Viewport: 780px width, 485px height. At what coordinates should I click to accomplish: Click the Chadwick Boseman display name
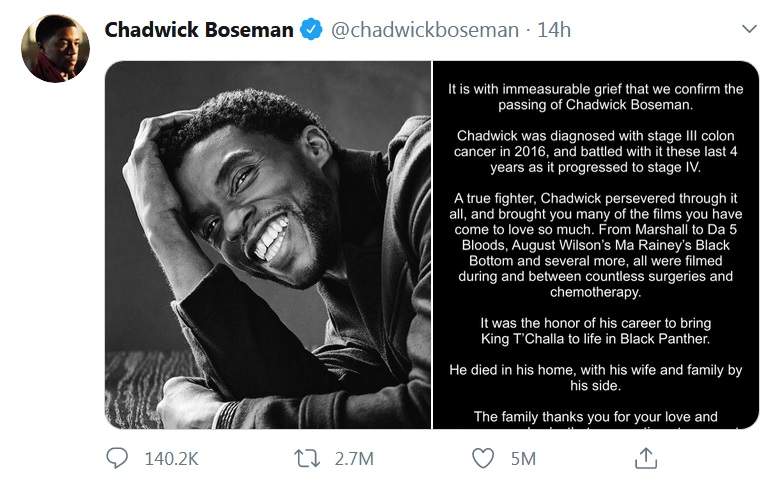[198, 30]
